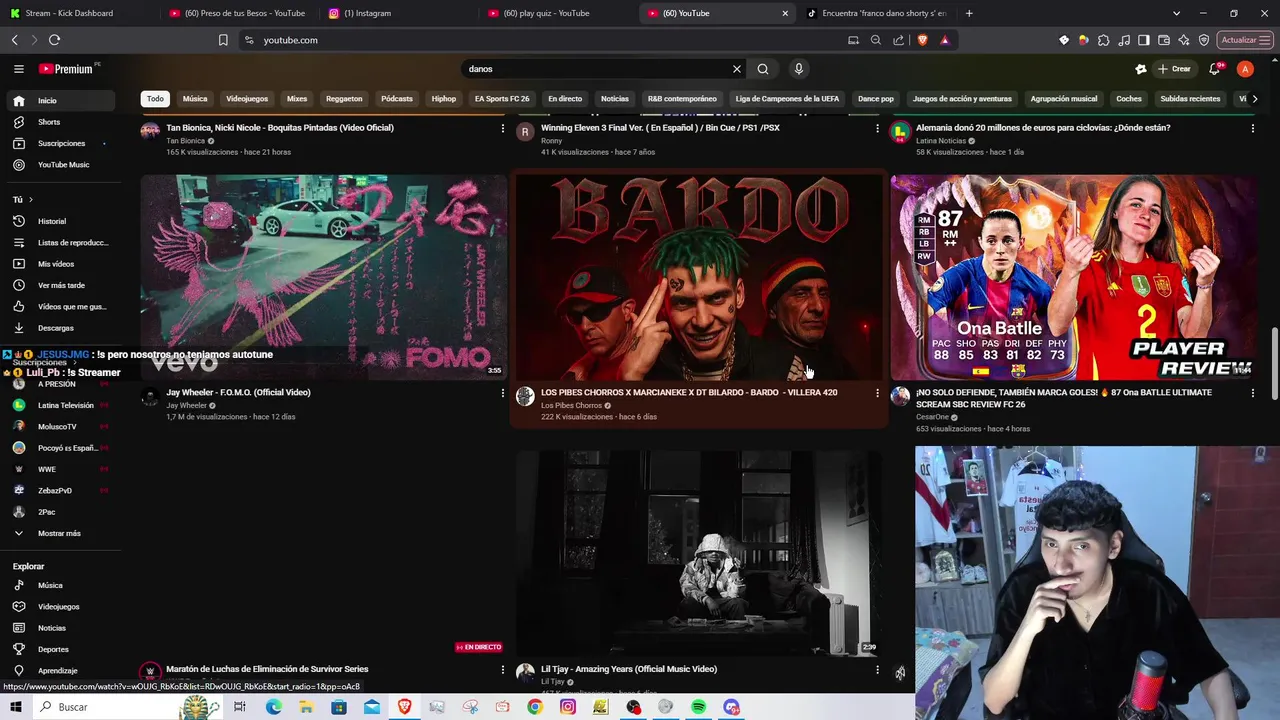The image size is (1280, 720).
Task: Bookmark this page icon in address bar
Action: point(223,40)
